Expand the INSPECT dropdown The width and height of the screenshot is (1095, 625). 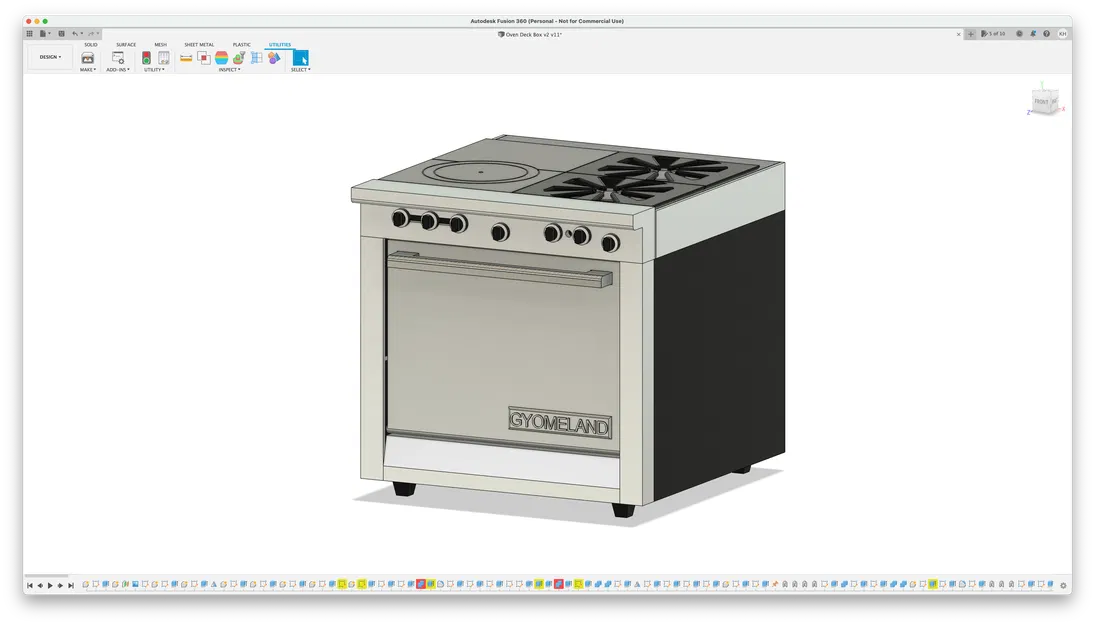230,70
